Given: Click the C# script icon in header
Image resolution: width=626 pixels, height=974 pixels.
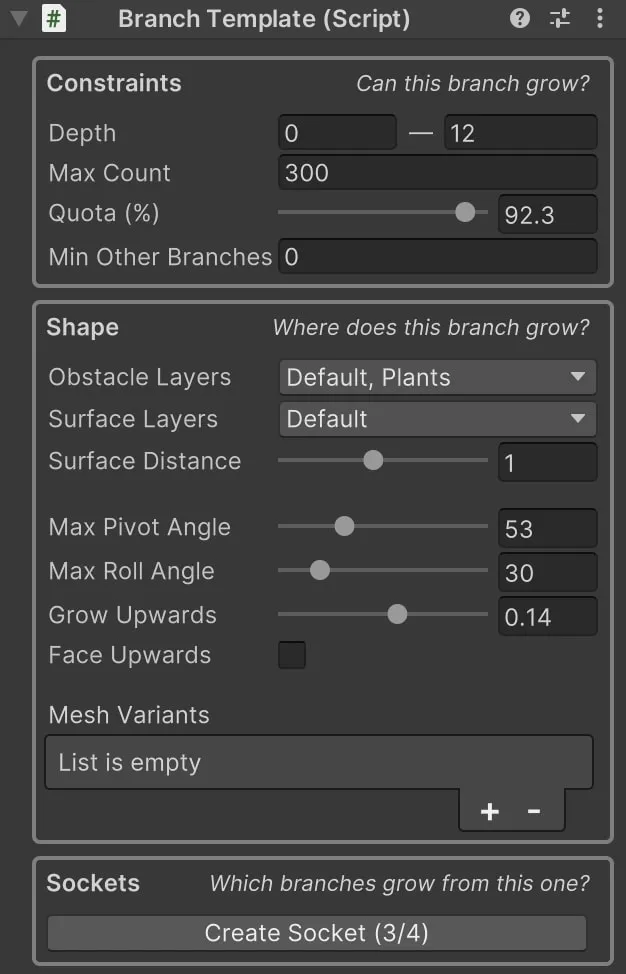Looking at the screenshot, I should tap(55, 19).
